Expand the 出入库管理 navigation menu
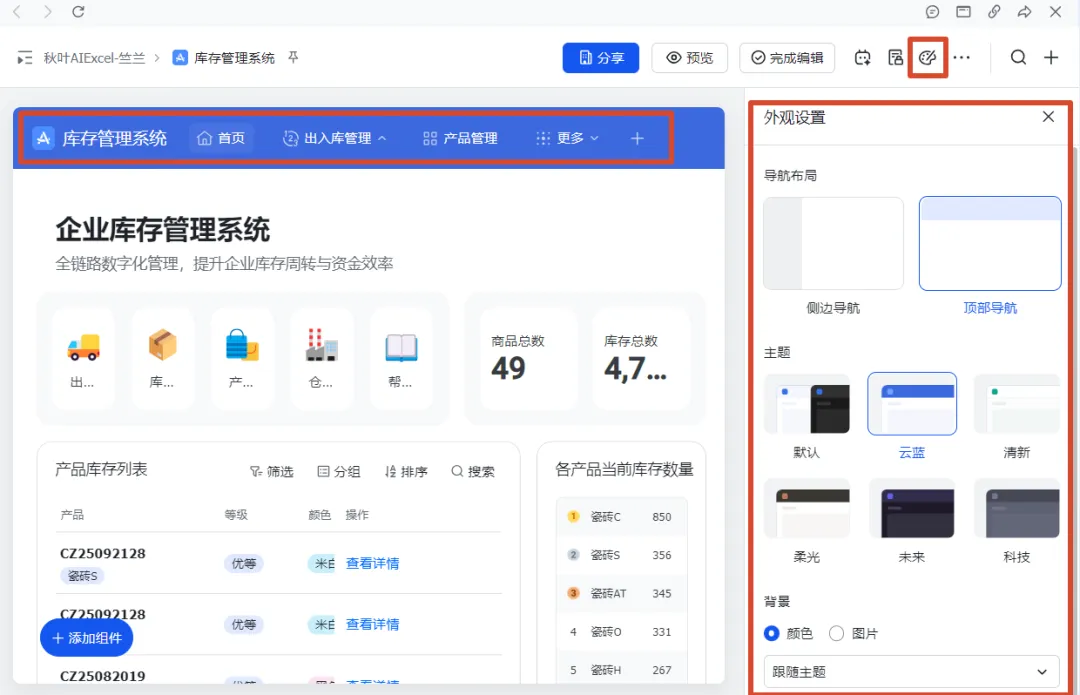 (x=335, y=138)
